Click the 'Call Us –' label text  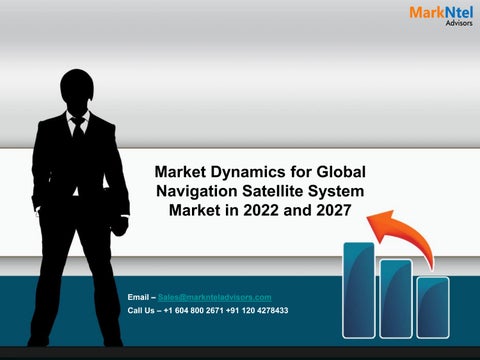(144, 310)
